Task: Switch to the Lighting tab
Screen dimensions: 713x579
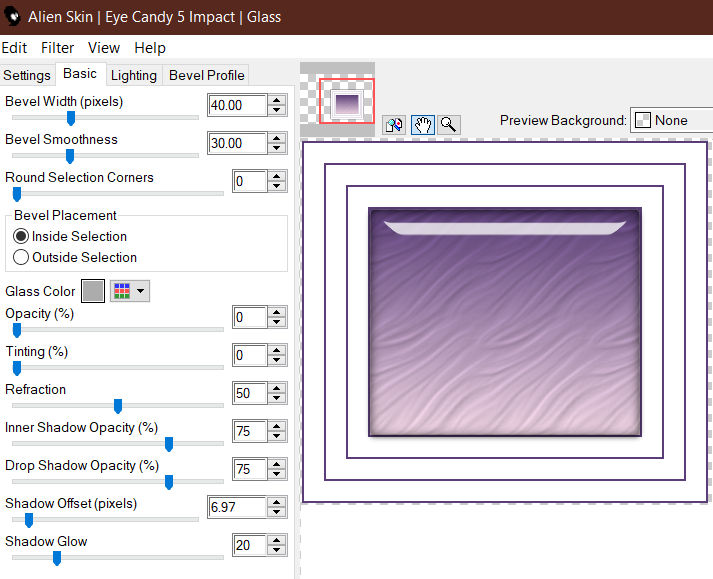Action: point(134,75)
